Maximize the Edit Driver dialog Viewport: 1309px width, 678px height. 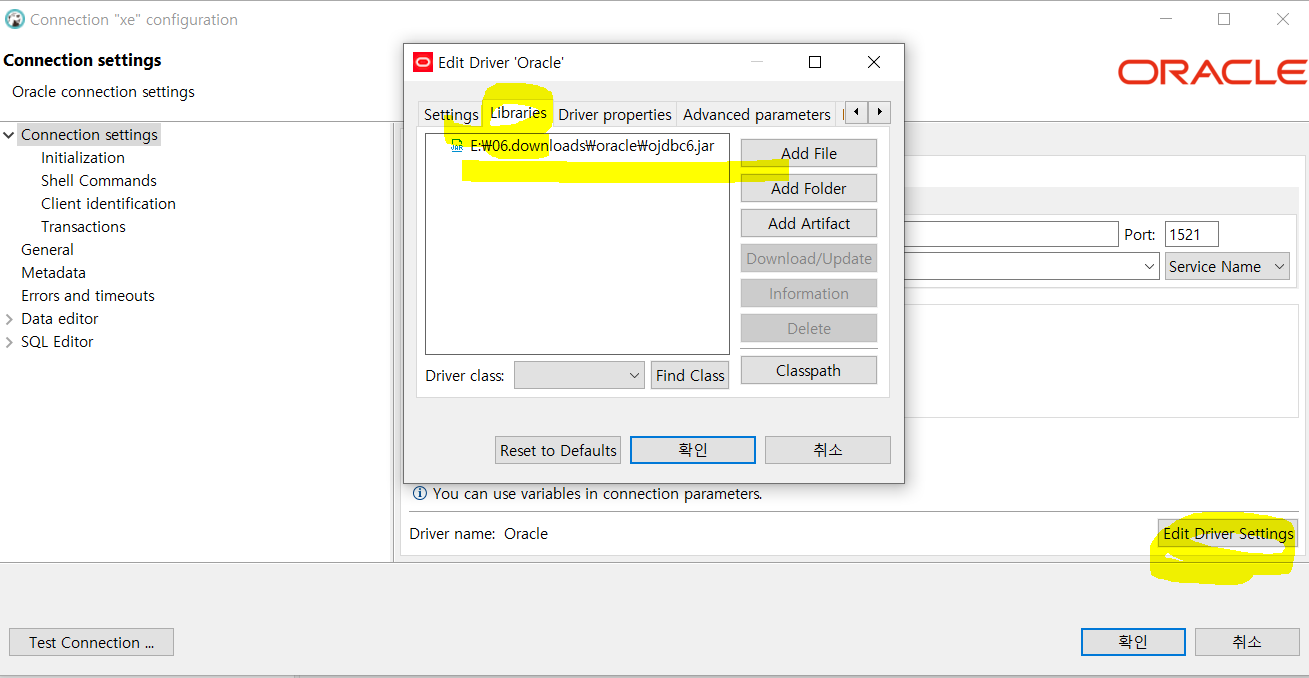pos(814,62)
